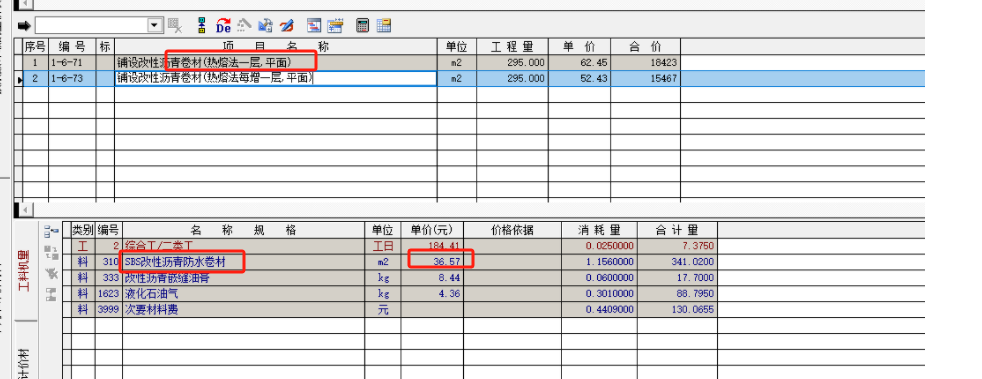The image size is (982, 379).
Task: Click material code 1623 cell
Action: click(x=109, y=293)
